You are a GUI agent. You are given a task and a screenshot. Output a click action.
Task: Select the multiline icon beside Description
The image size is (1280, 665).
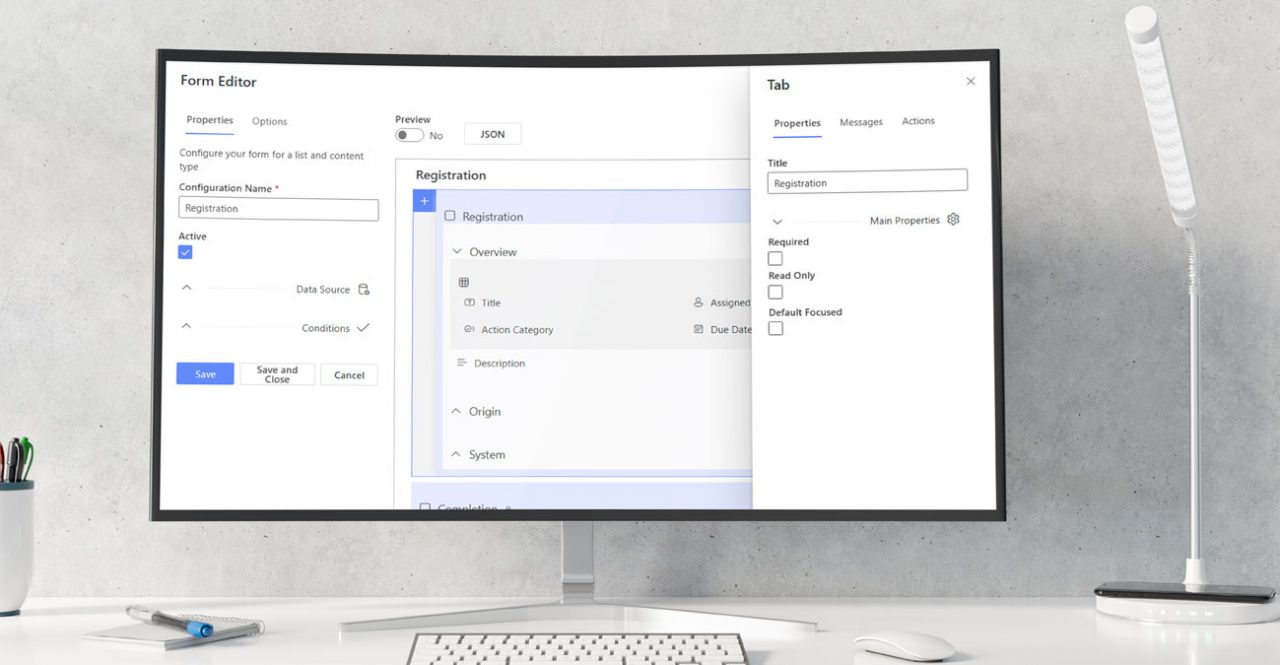pyautogui.click(x=461, y=363)
